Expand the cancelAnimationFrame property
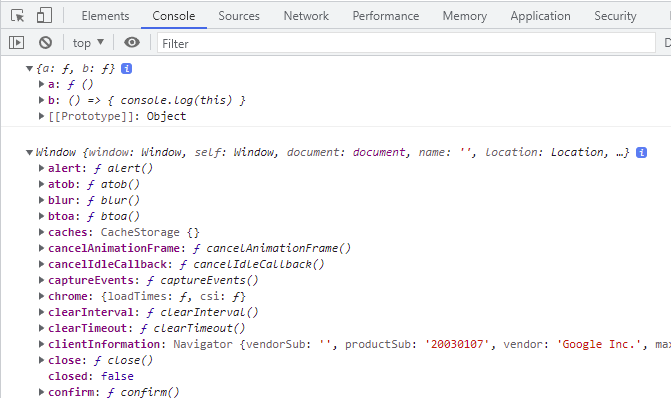The image size is (671, 398). 42,248
